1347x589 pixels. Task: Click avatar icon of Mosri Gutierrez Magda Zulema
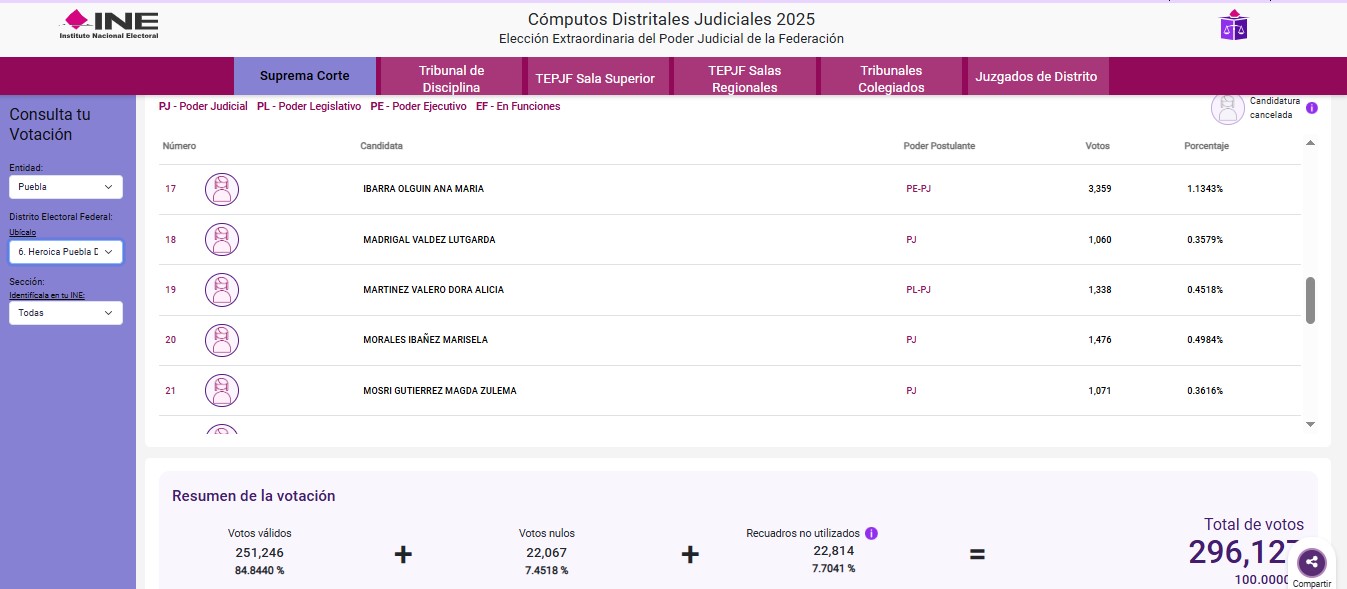(222, 390)
